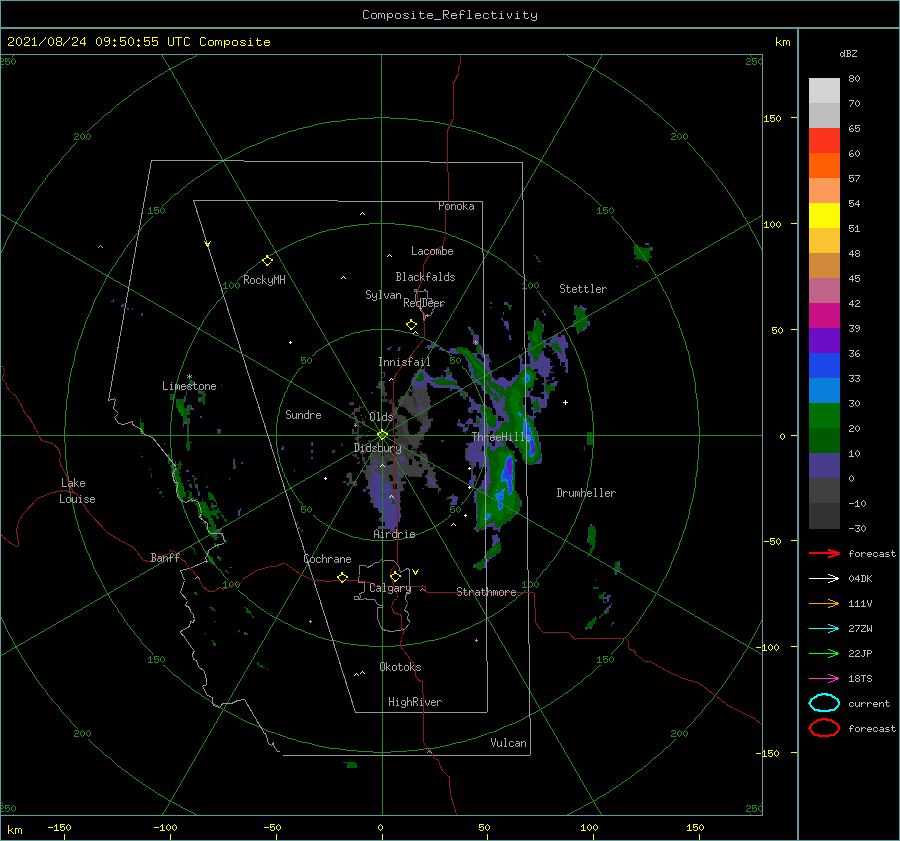Click the yellow diamond marker above Calgary
The height and width of the screenshot is (841, 900).
click(395, 576)
